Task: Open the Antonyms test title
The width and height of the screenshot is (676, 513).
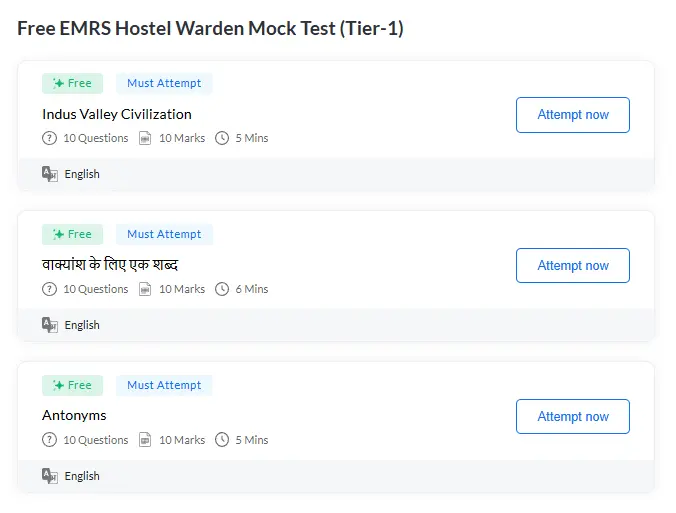Action: pos(74,415)
